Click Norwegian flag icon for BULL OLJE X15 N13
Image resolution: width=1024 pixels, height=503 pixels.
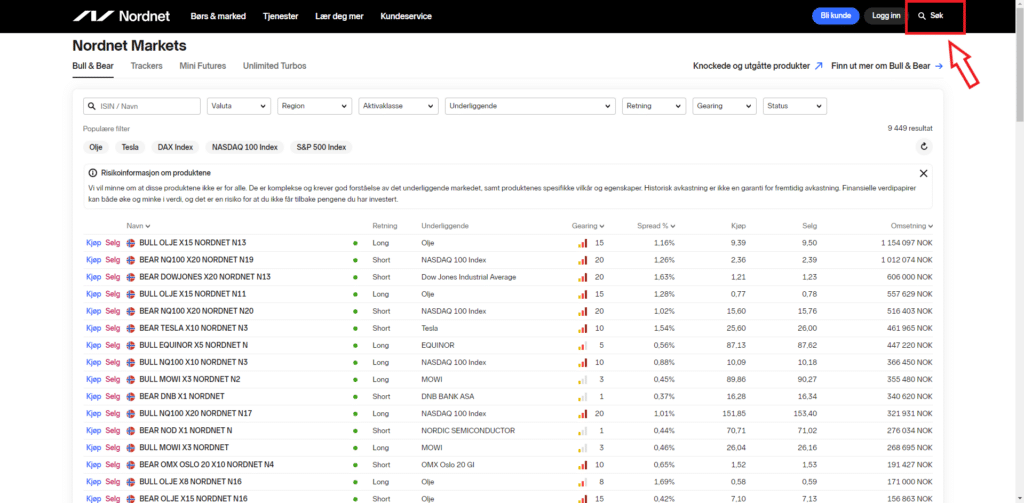pos(131,243)
